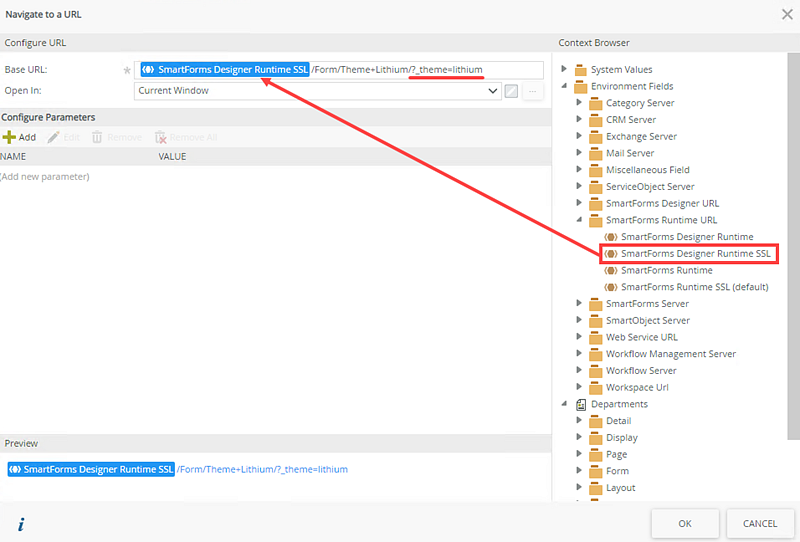Click the Departments tree node icon
The width and height of the screenshot is (800, 542).
click(x=581, y=404)
